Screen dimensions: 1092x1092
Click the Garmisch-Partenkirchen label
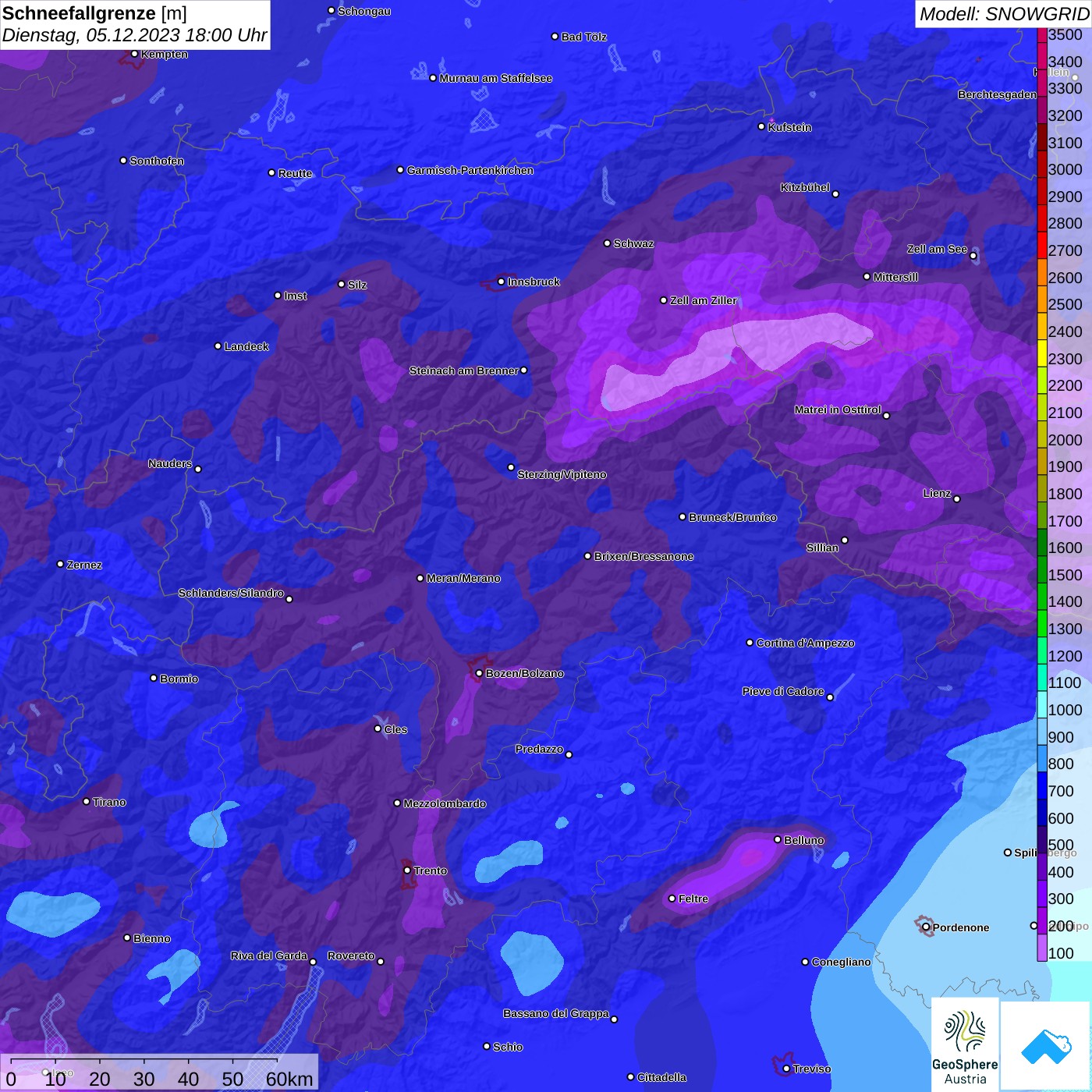[470, 170]
